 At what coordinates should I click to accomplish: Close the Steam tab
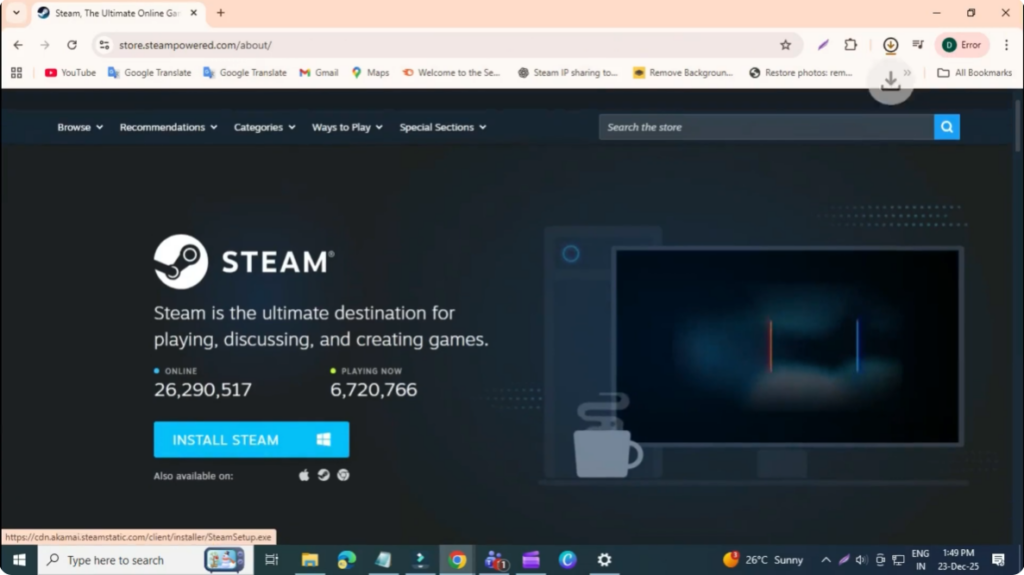pos(193,12)
